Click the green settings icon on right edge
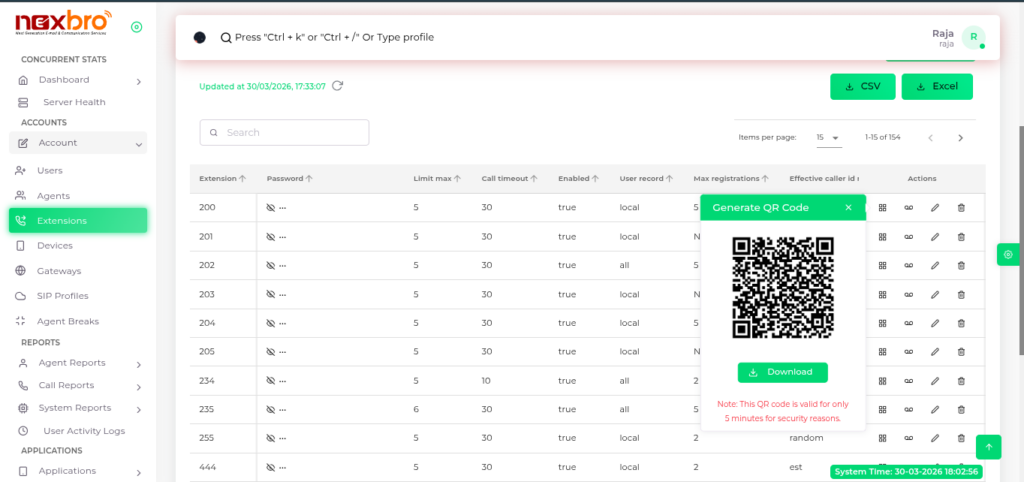 (1007, 255)
